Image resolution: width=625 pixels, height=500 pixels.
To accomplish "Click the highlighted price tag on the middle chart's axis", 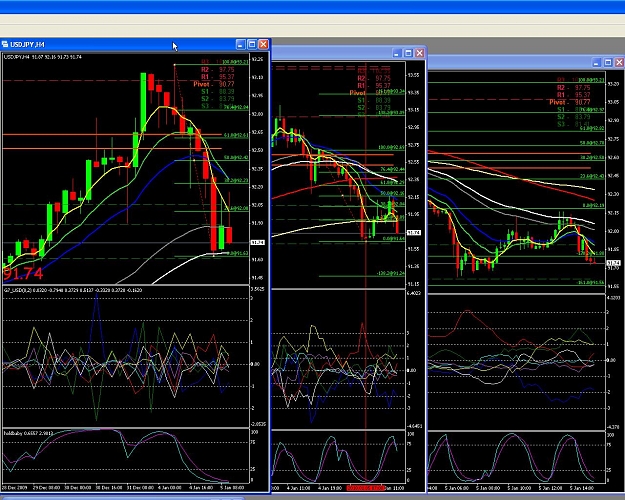I will coord(413,232).
